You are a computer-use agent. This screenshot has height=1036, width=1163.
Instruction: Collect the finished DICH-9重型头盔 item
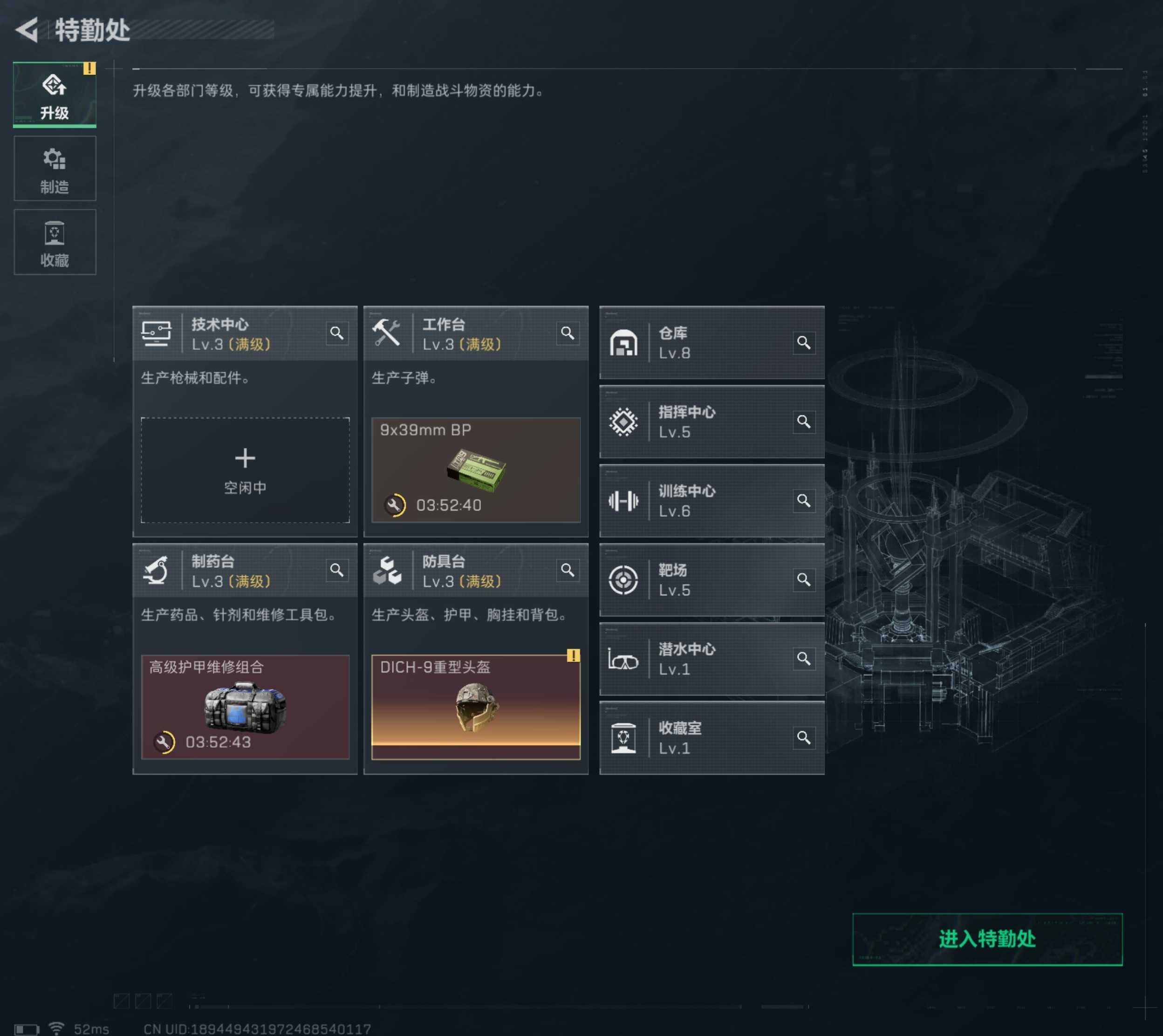[x=476, y=707]
